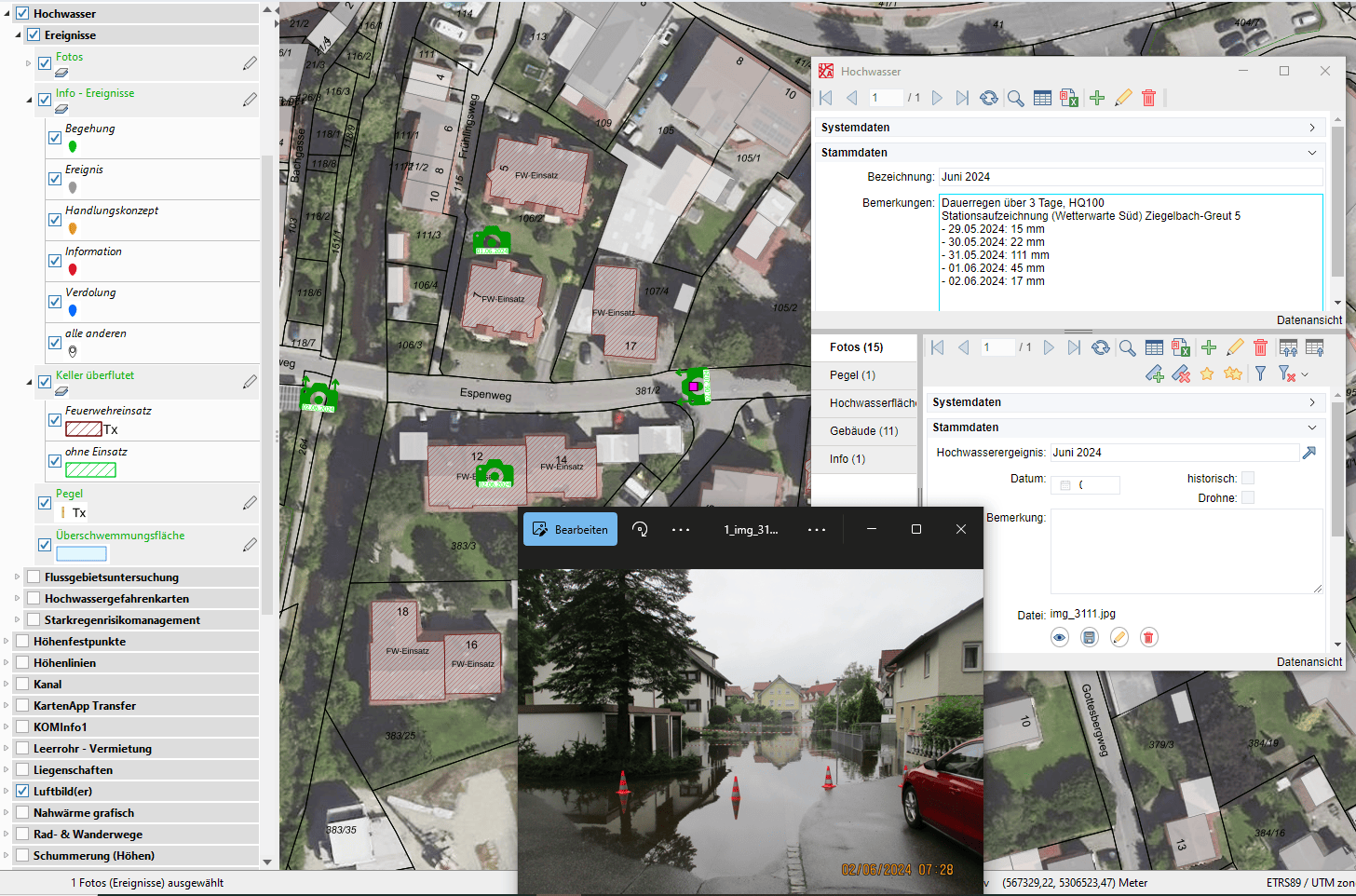Switch to the Gebäude (11) tab

tap(863, 431)
